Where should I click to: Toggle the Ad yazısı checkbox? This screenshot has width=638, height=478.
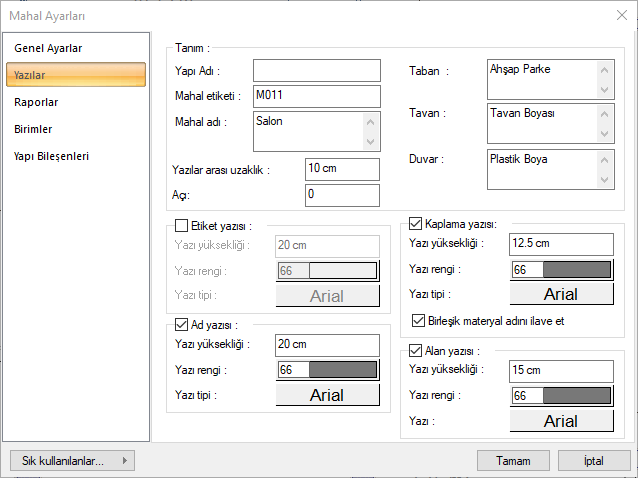click(x=182, y=324)
